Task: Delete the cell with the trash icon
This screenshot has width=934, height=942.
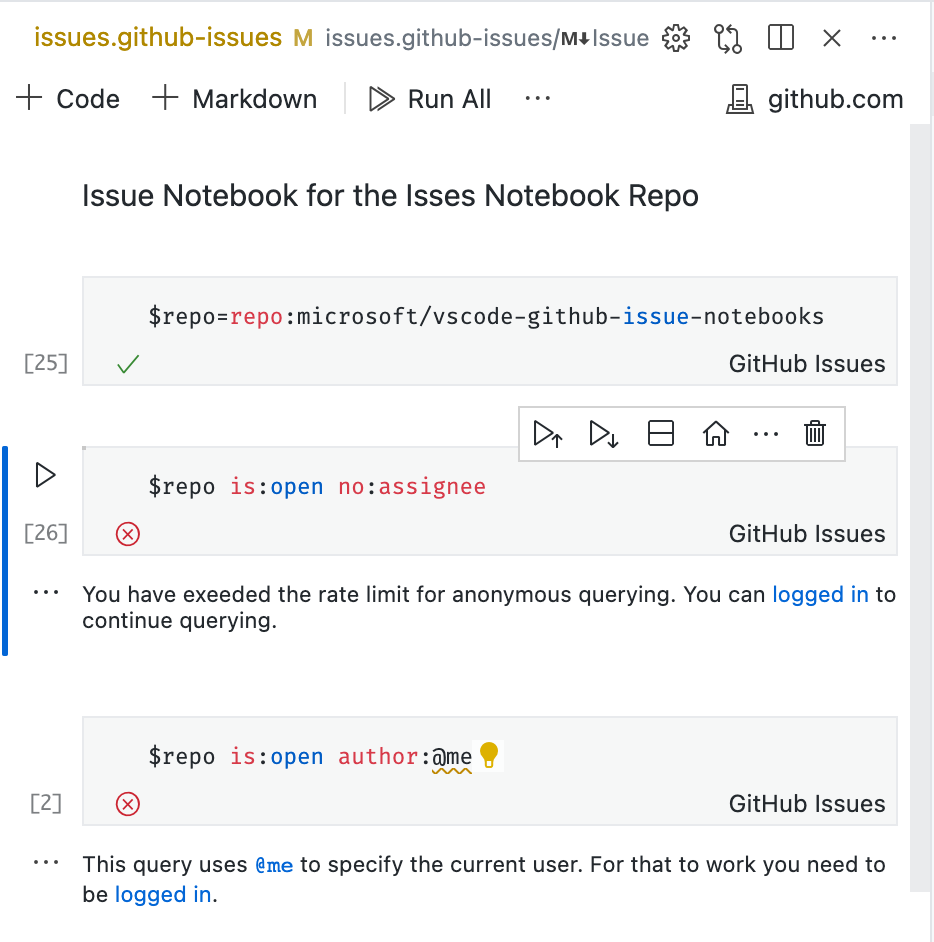Action: point(814,433)
